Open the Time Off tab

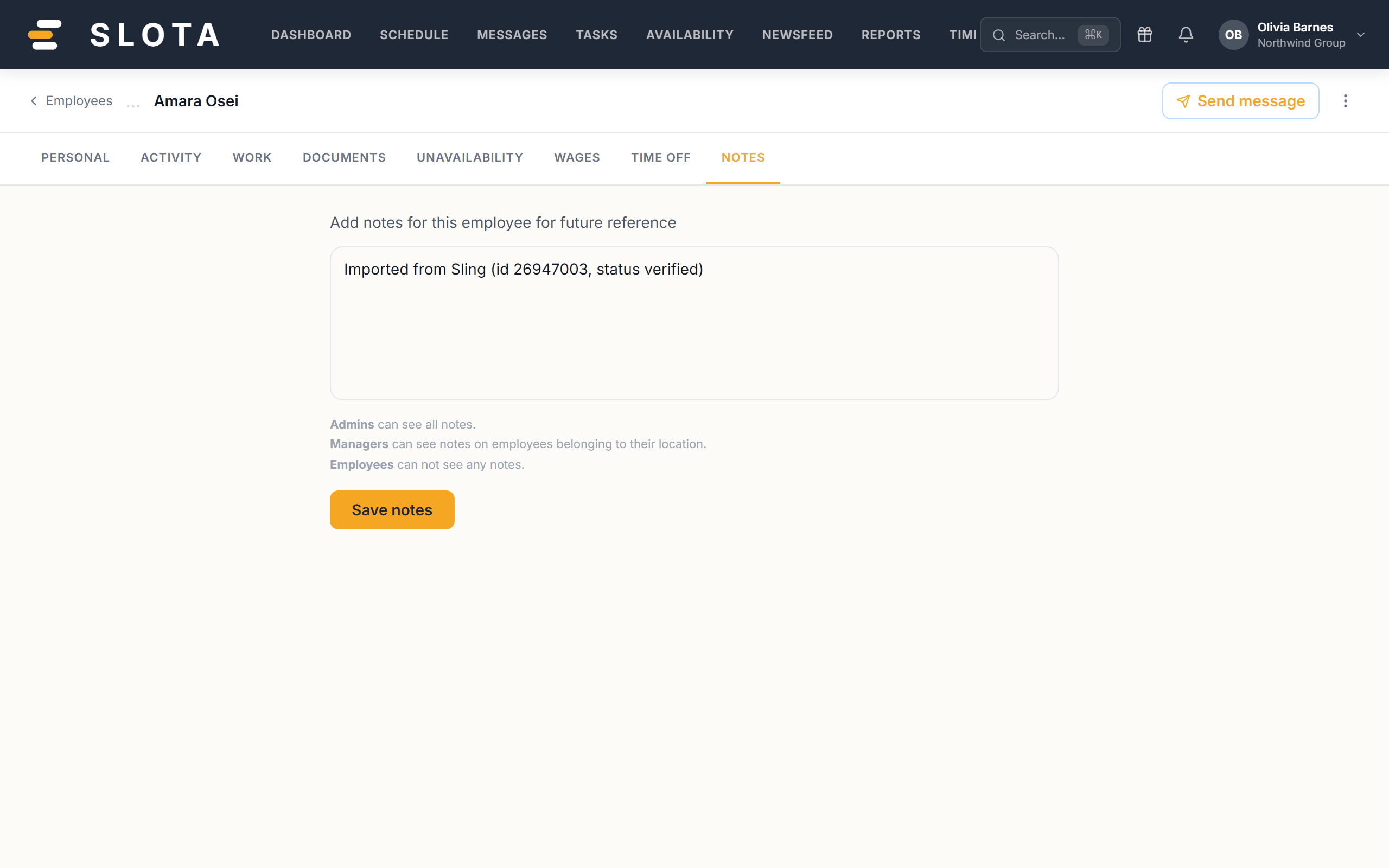(661, 157)
